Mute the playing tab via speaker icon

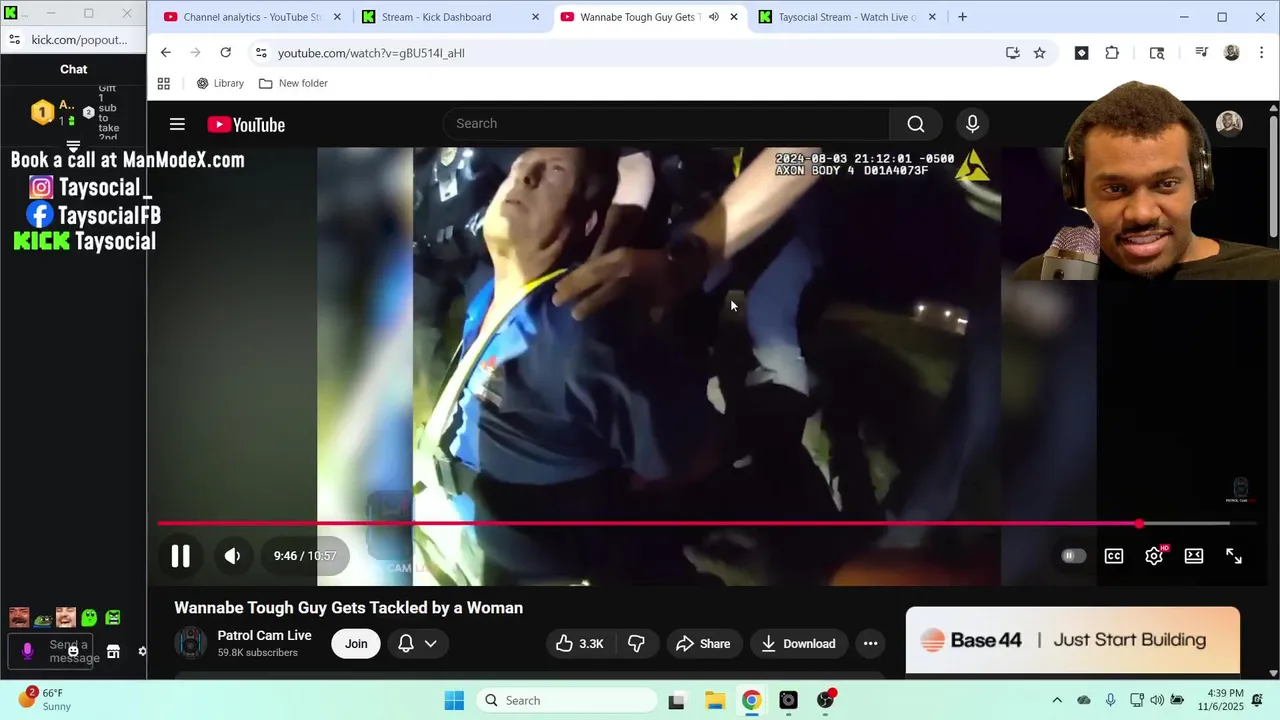[x=714, y=17]
